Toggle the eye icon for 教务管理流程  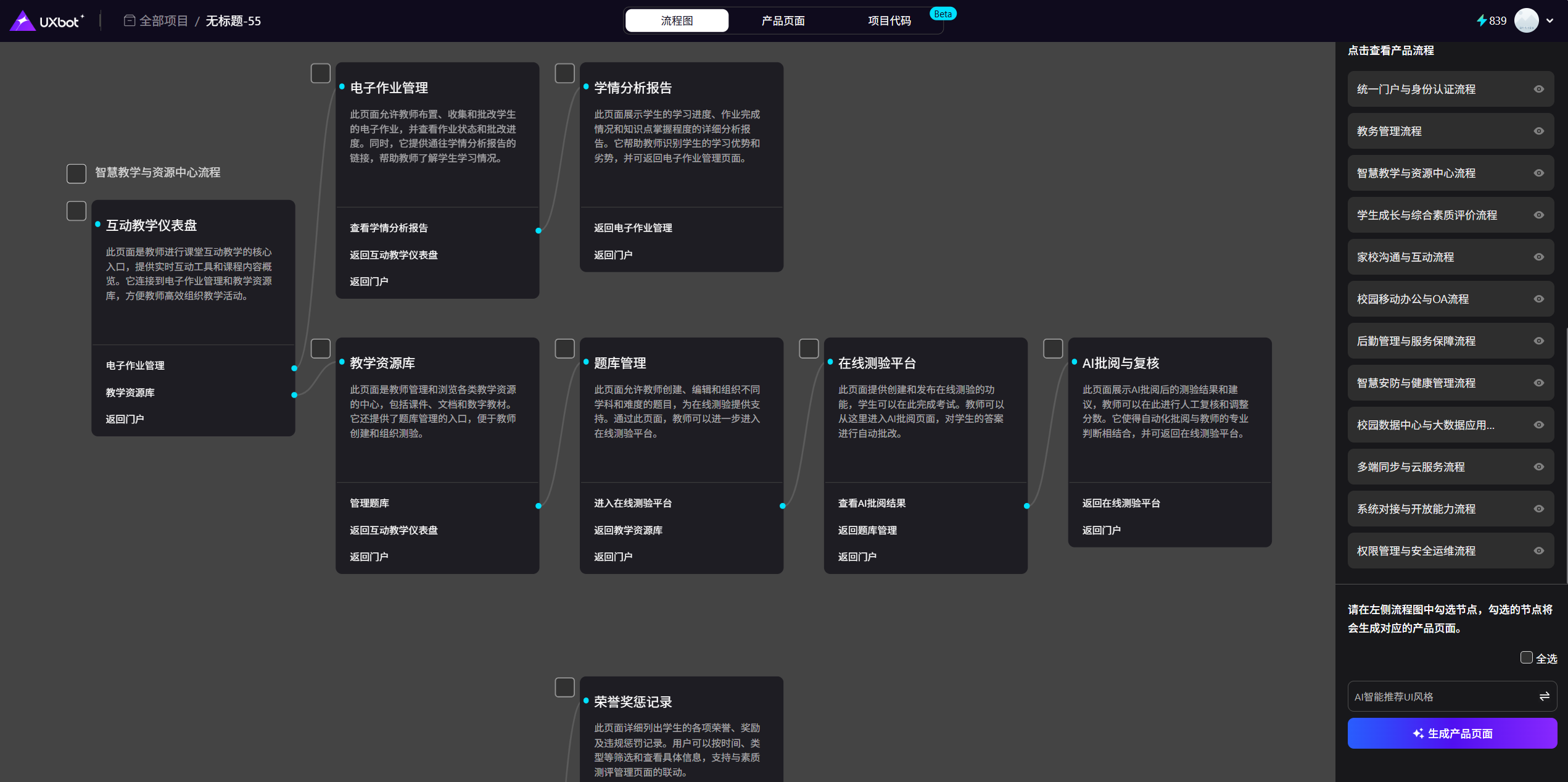tap(1539, 131)
